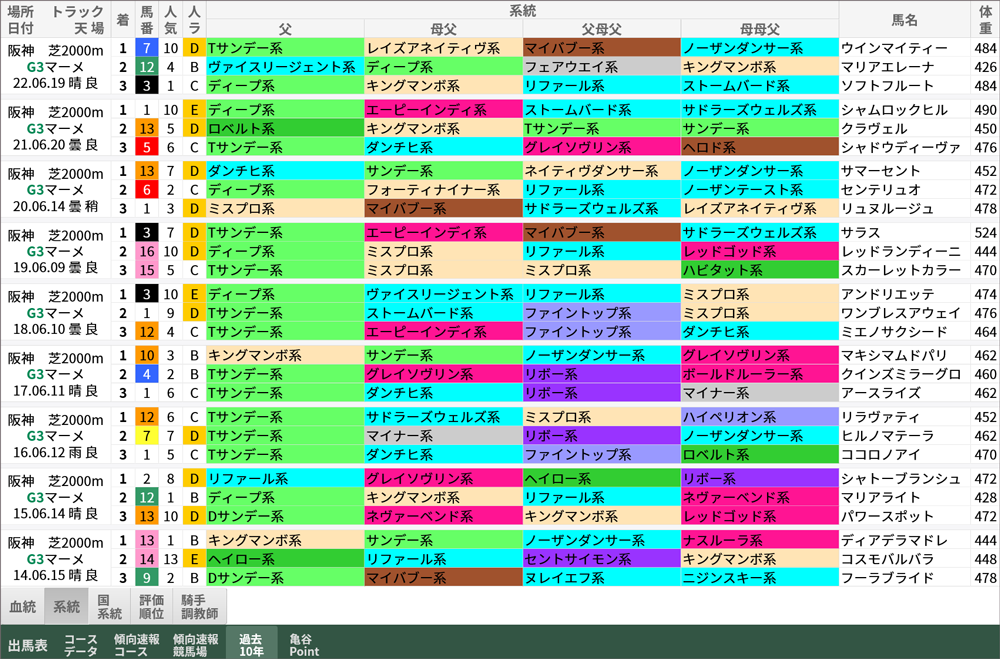
Task: Click horse name レッドランディーニ
Action: pyautogui.click(x=901, y=251)
